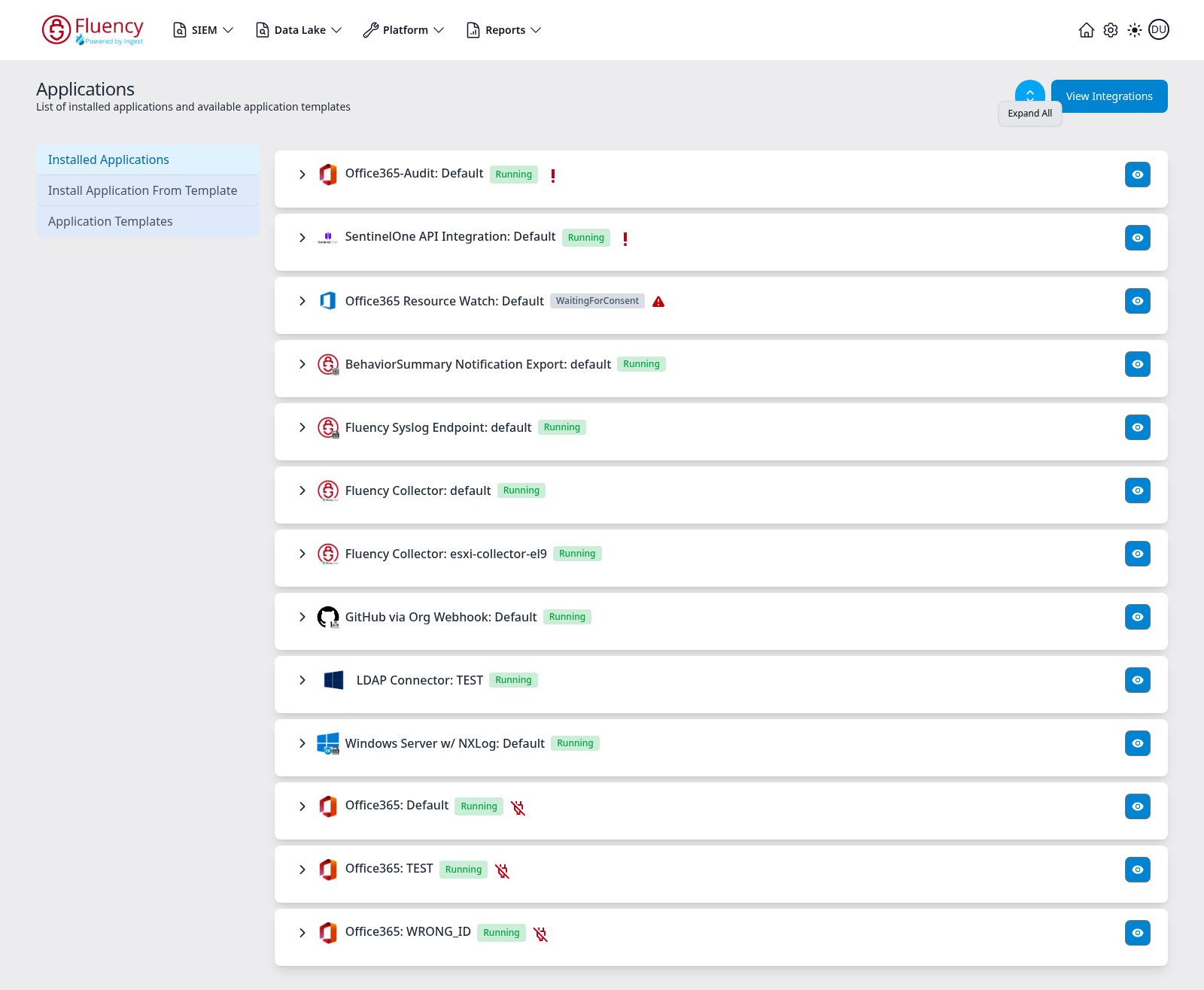Click the Office365: TEST logo icon
1204x990 pixels.
pyautogui.click(x=328, y=870)
